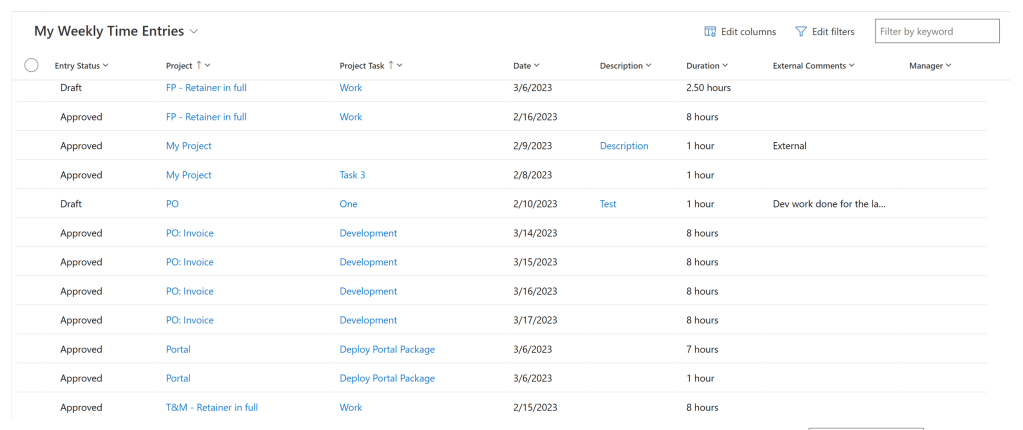
Task: Toggle the select all rows circle
Action: [31, 65]
